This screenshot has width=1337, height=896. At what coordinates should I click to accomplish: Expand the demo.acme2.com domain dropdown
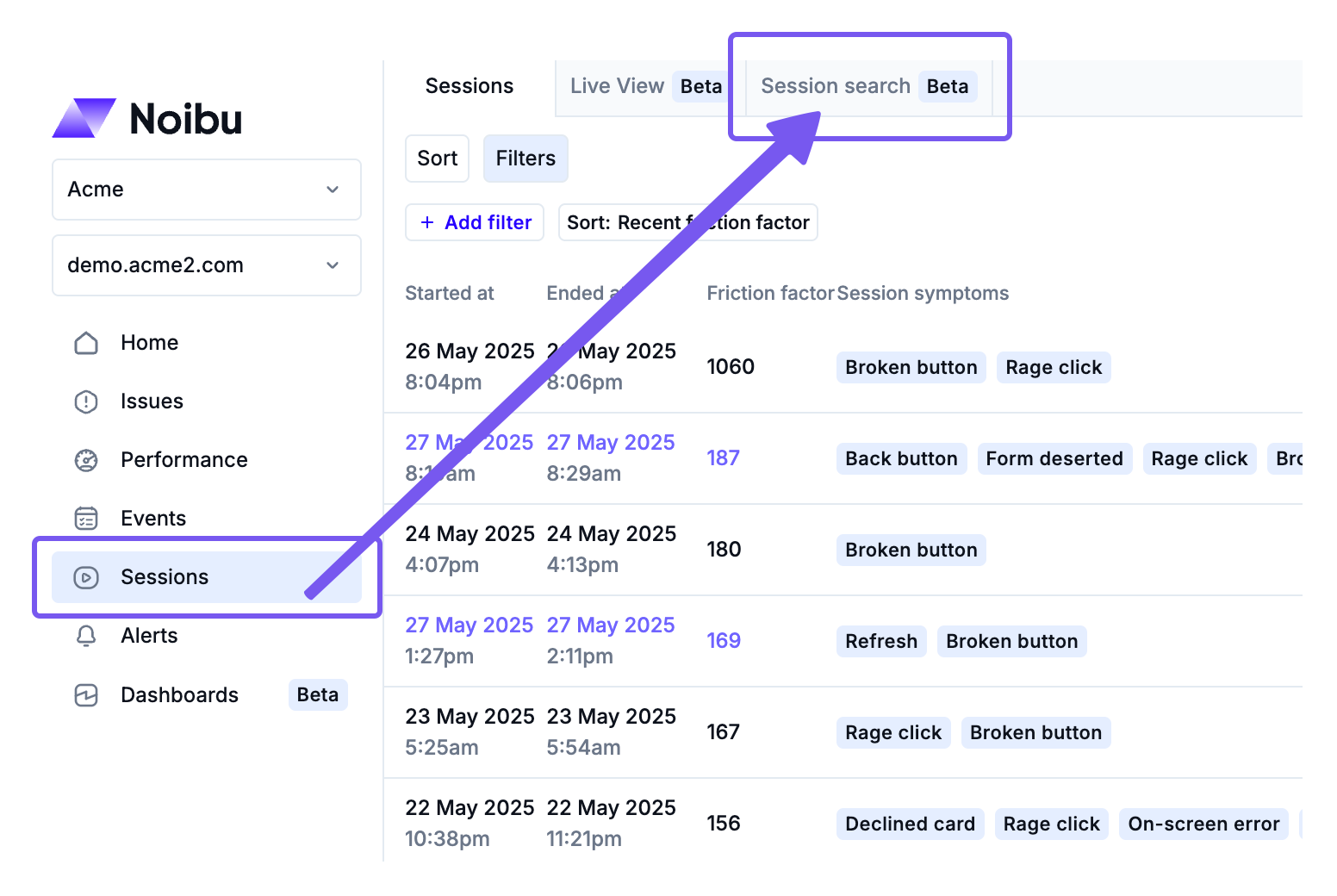(206, 265)
